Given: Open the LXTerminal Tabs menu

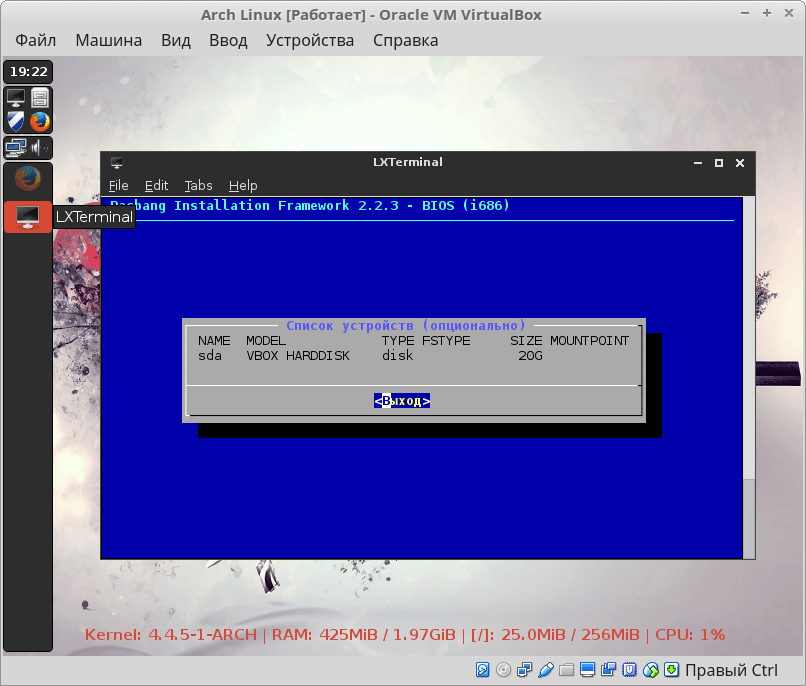Looking at the screenshot, I should pyautogui.click(x=198, y=185).
